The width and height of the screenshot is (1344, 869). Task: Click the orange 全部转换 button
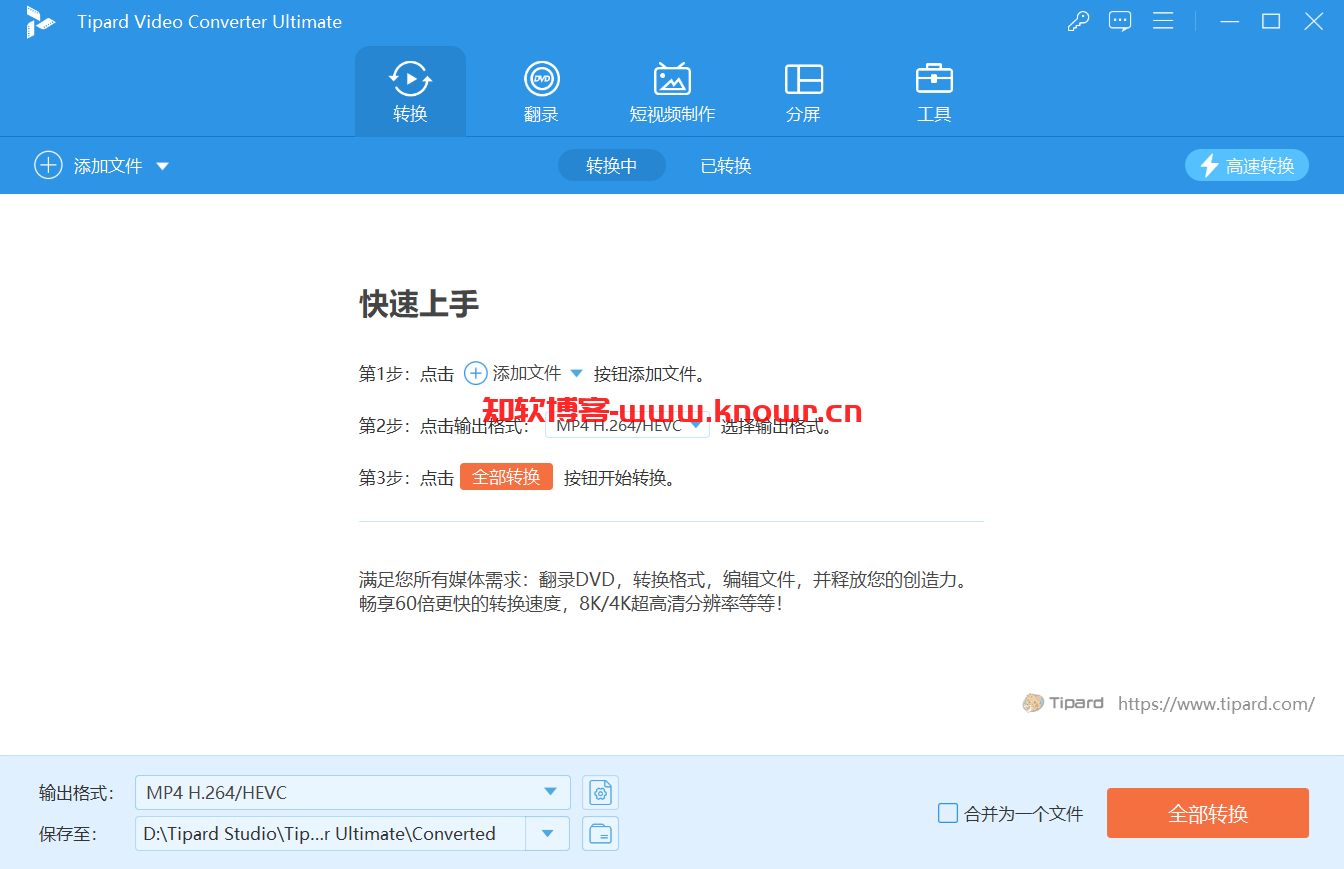tap(1208, 813)
